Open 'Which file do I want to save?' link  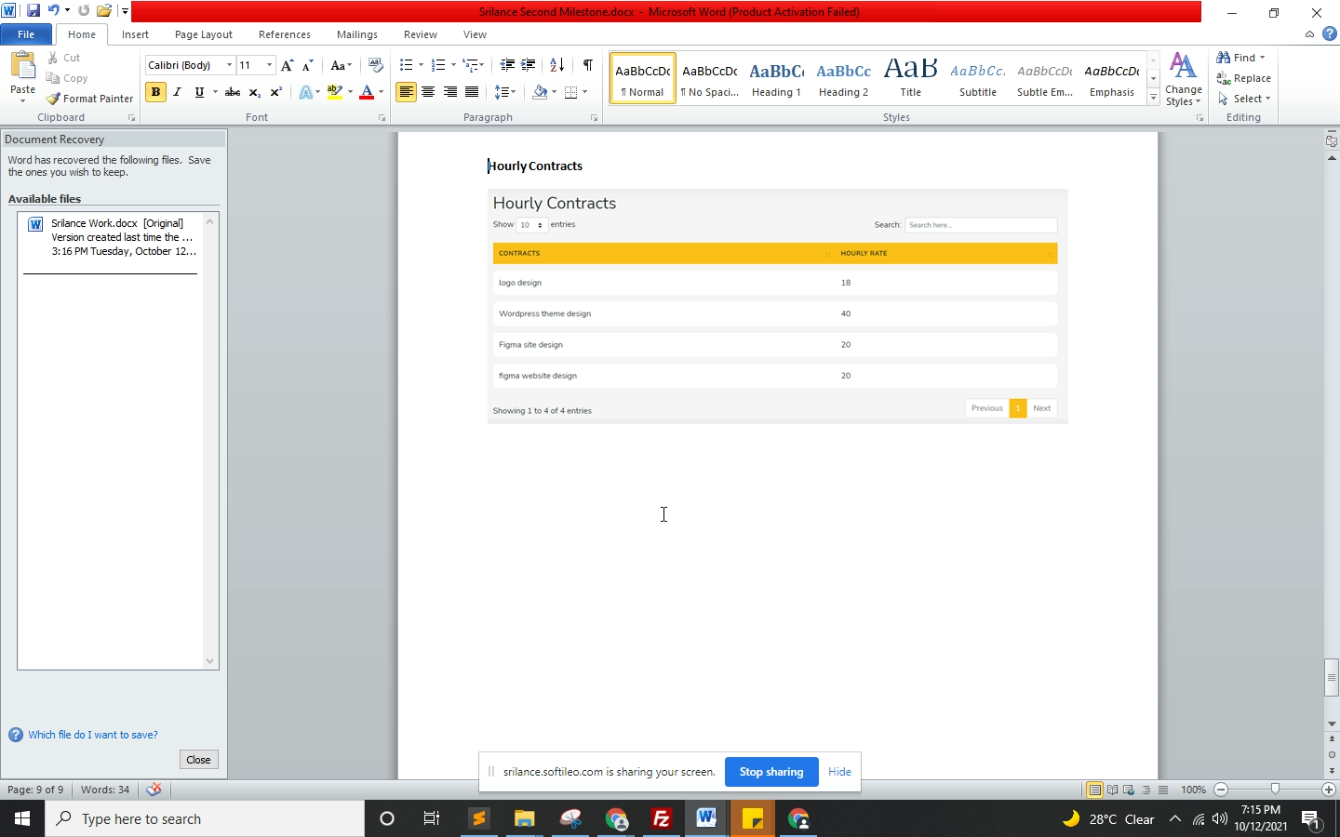click(x=93, y=735)
